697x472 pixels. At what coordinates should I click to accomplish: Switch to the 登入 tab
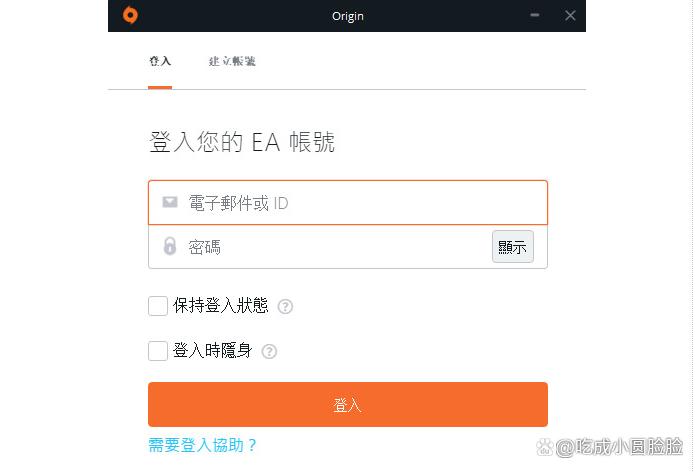160,61
